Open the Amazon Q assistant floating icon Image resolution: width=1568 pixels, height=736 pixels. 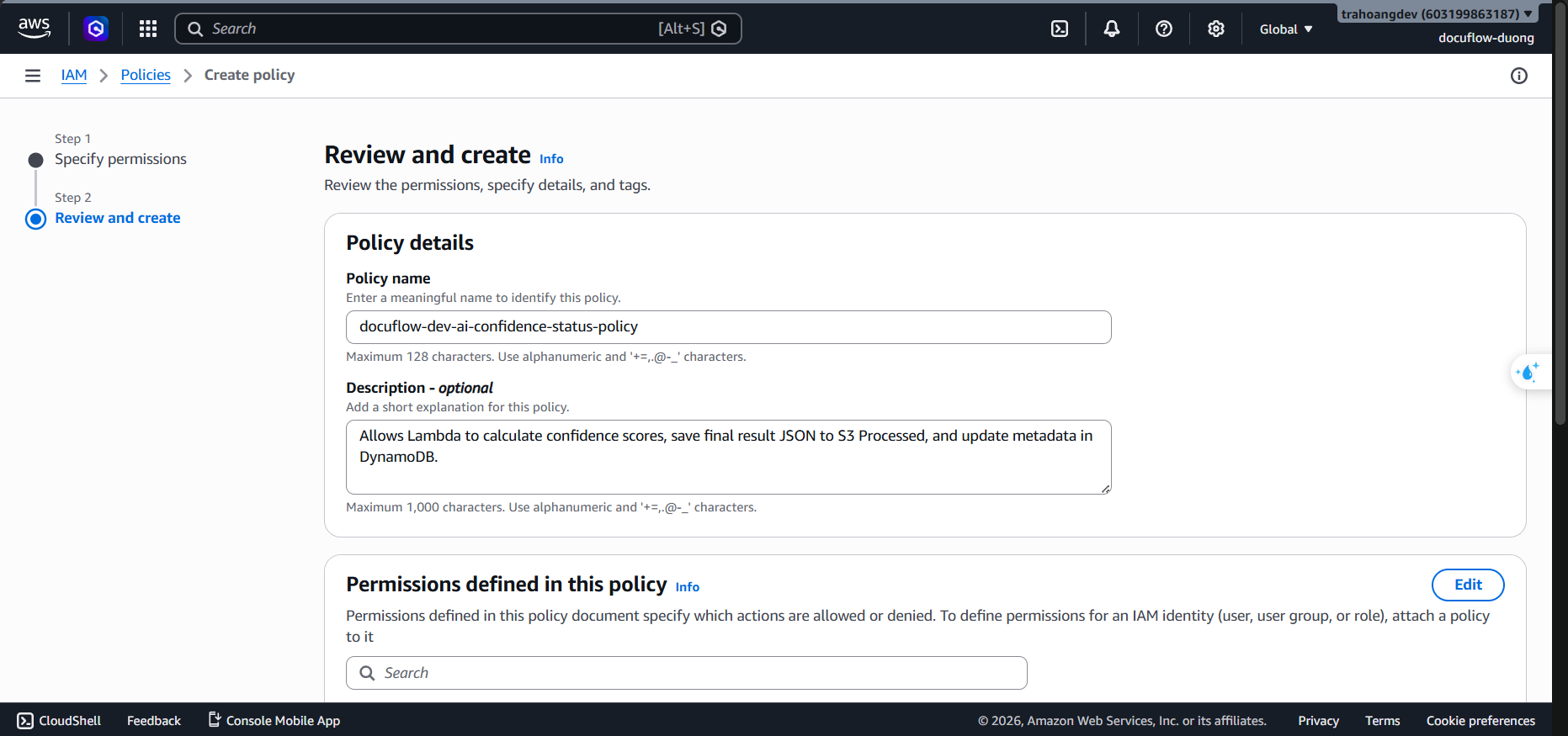(1528, 372)
